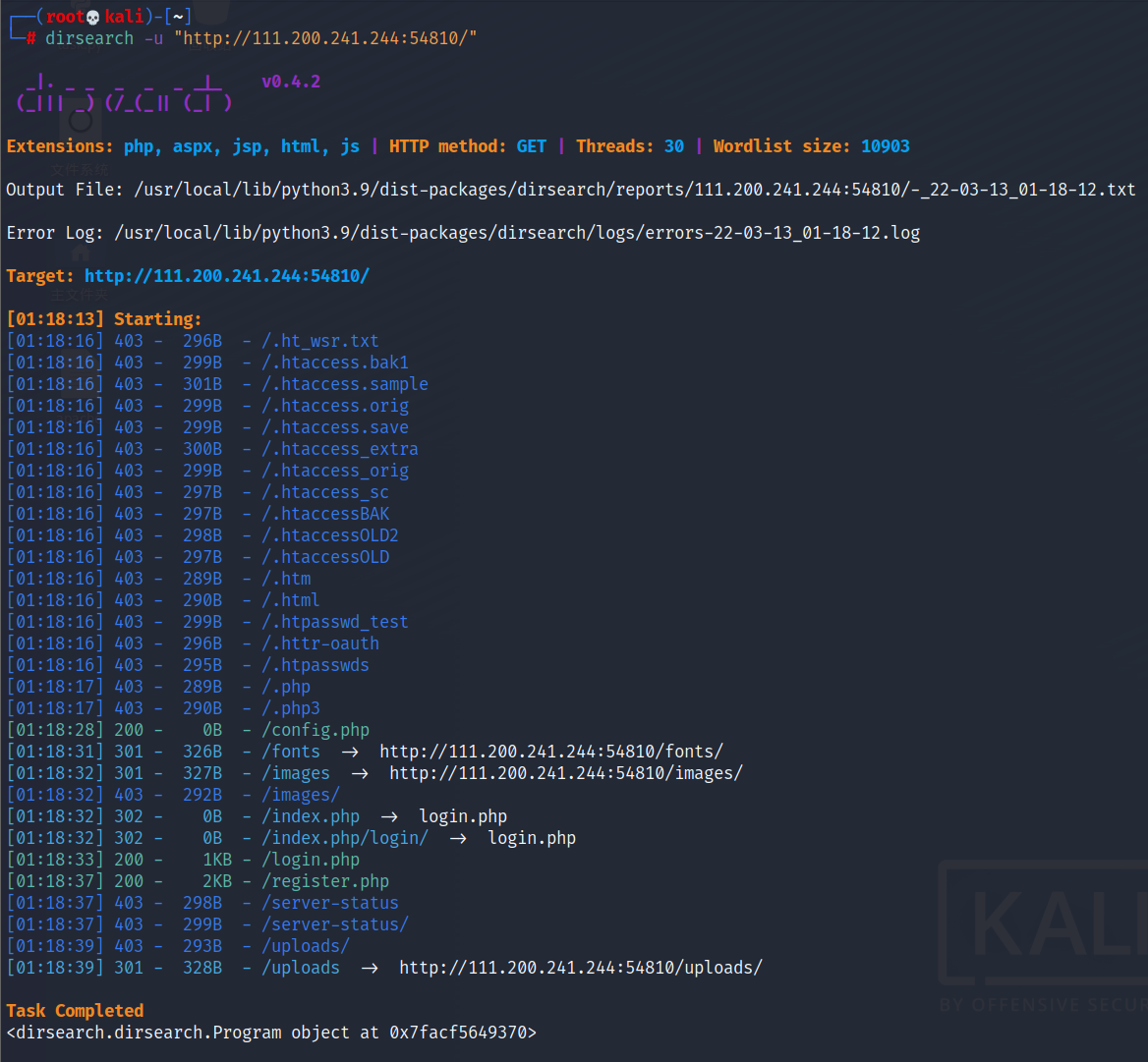Click the Error Log path line
Viewport: 1148px width, 1062px height.
click(x=463, y=233)
